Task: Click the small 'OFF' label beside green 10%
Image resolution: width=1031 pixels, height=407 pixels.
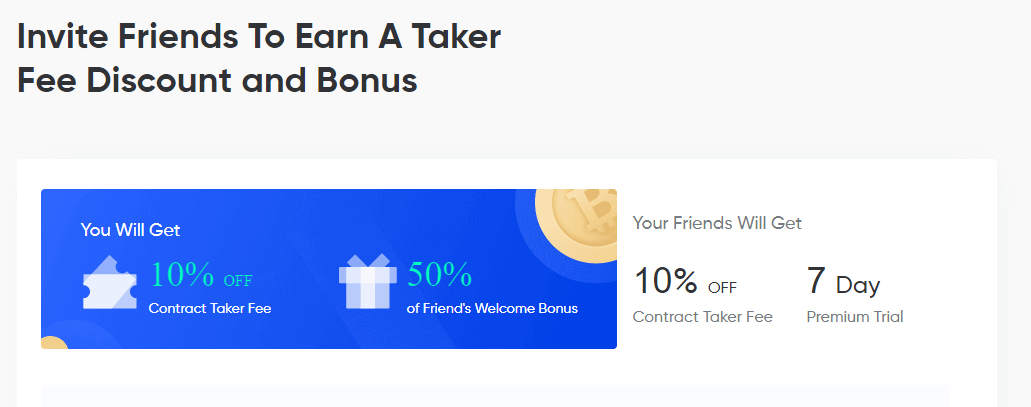Action: [238, 280]
